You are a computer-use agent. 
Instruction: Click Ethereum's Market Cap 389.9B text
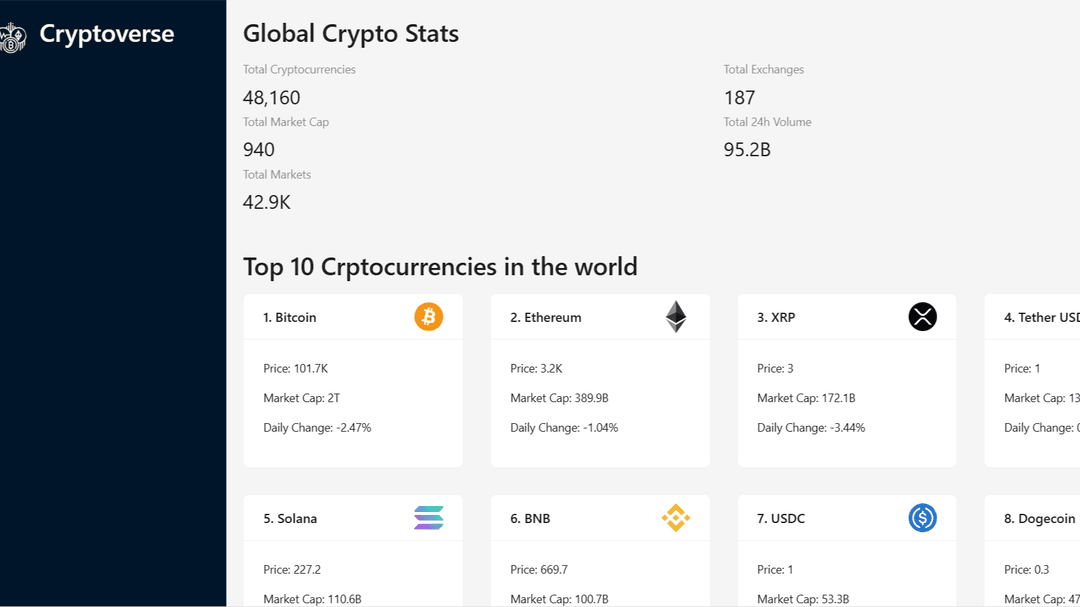[559, 398]
